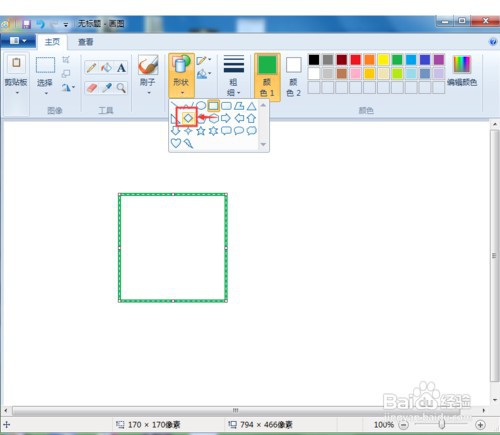The width and height of the screenshot is (500, 435).
Task: Select the down arrow shape
Action: tap(175, 131)
